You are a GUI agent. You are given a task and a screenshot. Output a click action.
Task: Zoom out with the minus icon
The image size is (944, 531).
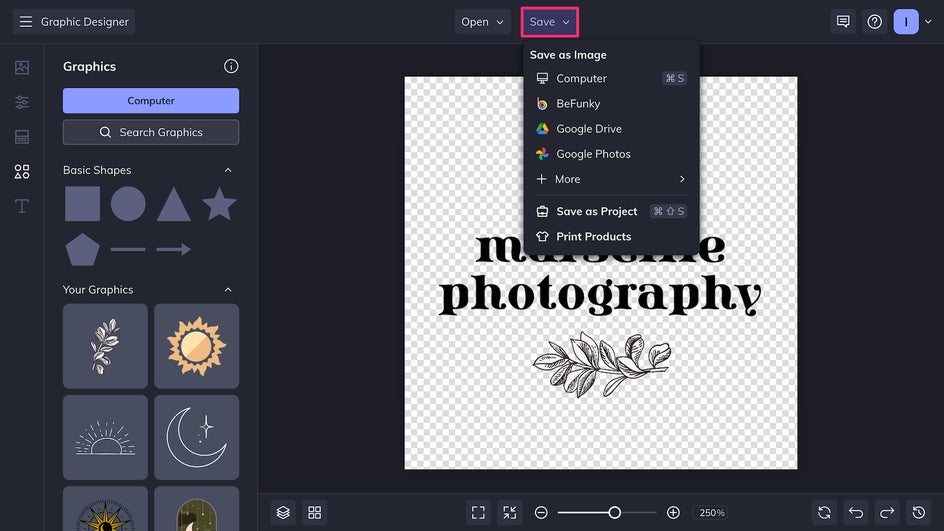[541, 512]
